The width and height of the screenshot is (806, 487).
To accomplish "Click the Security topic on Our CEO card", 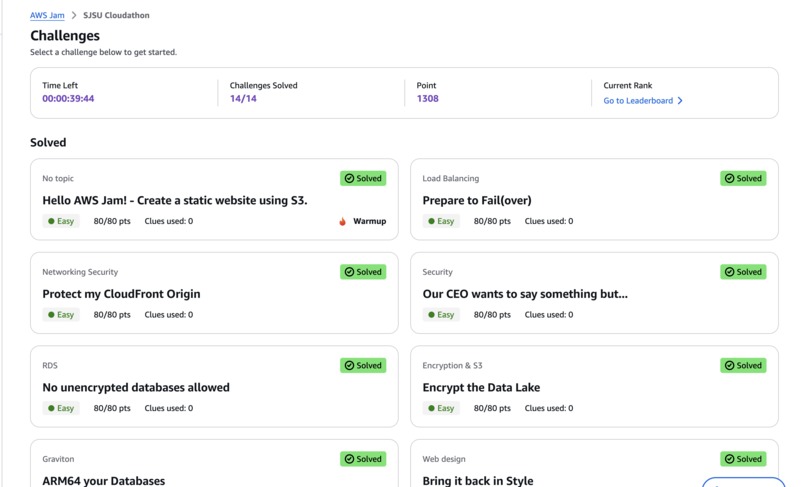I will click(x=437, y=272).
